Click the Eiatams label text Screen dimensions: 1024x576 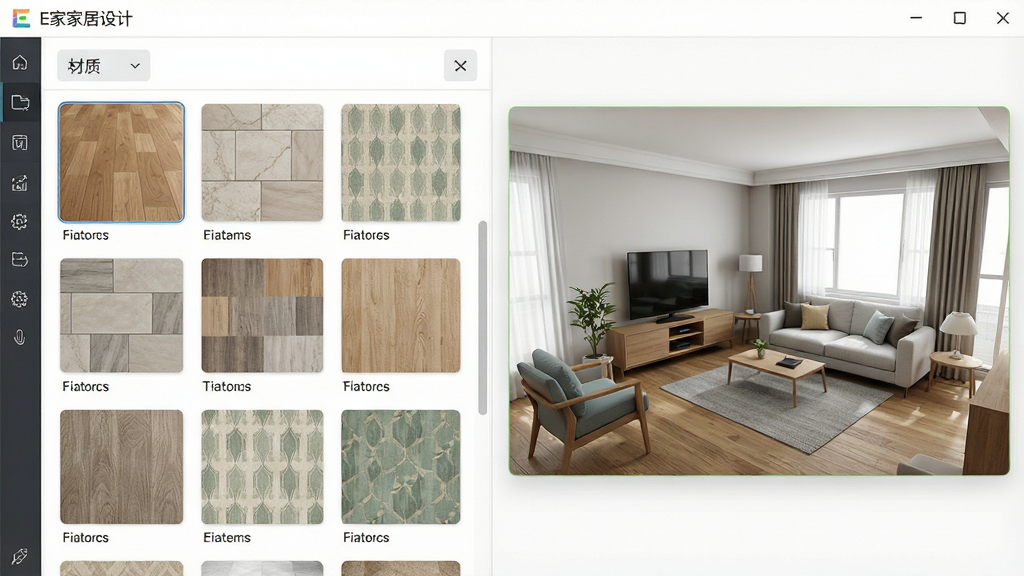(x=227, y=235)
